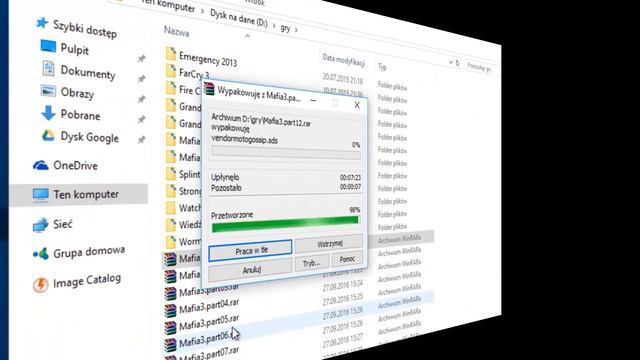
Task: Click the Image Catalog icon
Action: 40,284
